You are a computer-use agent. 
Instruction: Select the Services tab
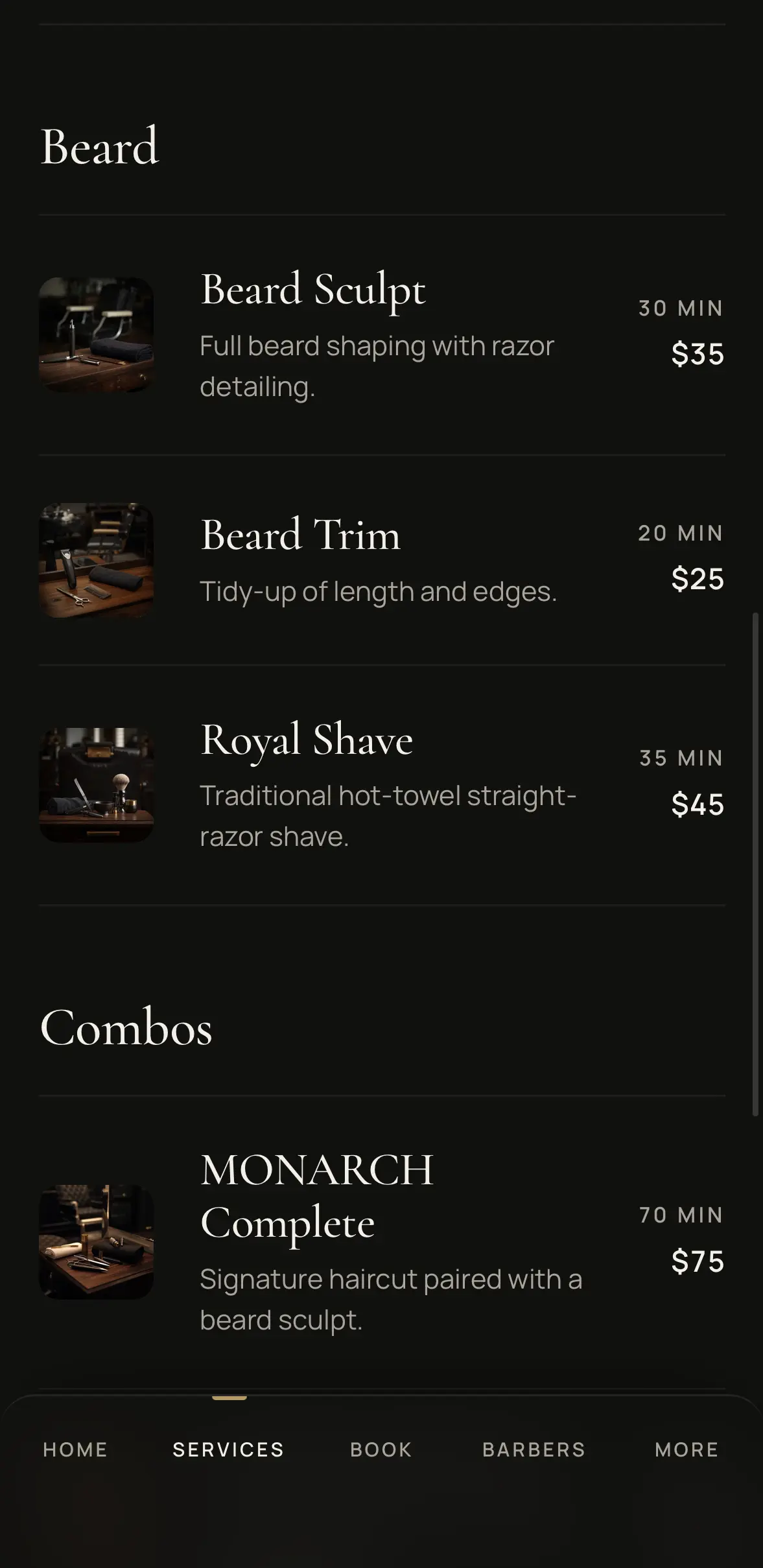click(229, 1449)
